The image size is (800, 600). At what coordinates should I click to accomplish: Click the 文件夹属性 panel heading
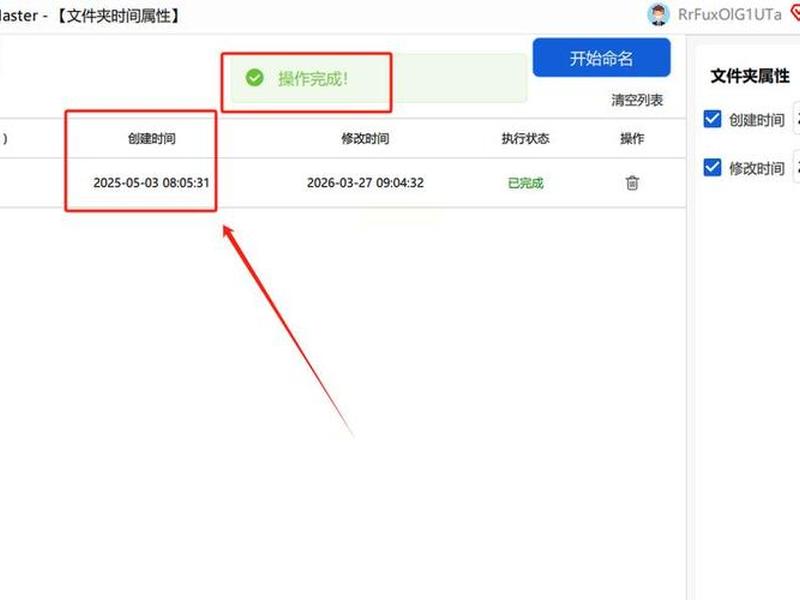click(750, 76)
